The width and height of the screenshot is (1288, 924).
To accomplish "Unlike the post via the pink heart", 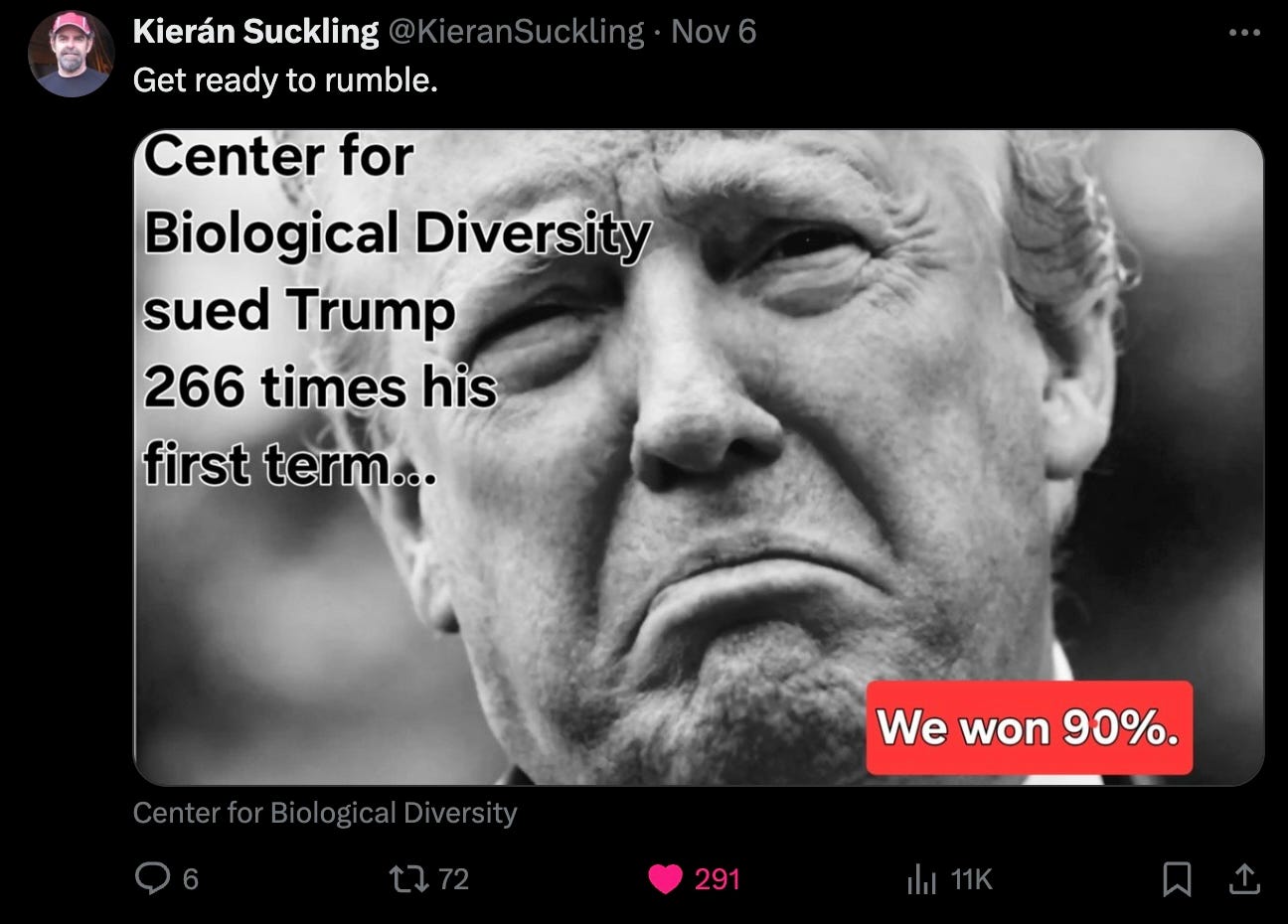I will tap(665, 879).
